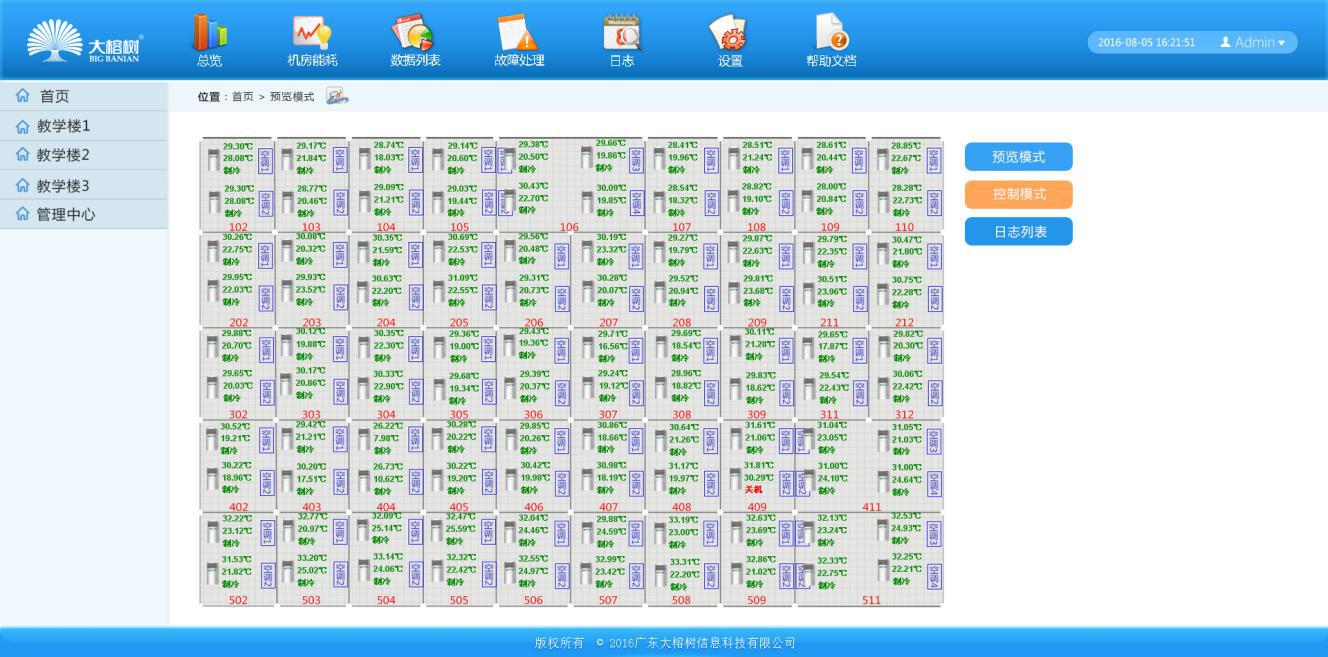Go to 首页 in the sidebar
This screenshot has width=1328, height=657.
(x=84, y=96)
